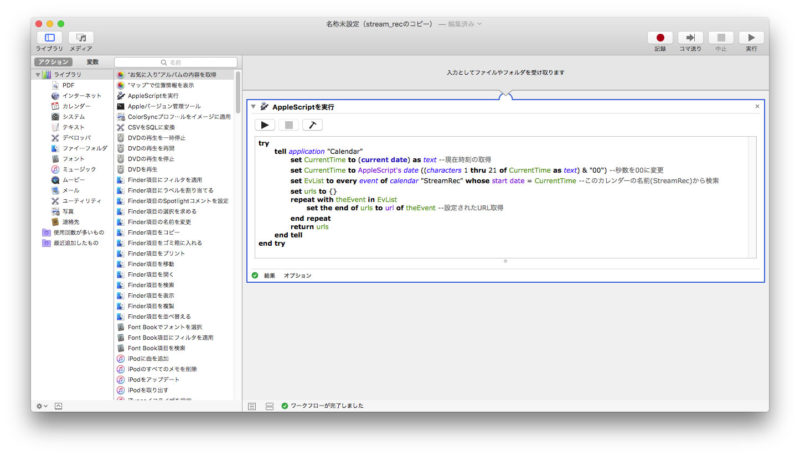Select AppleScriptを実行 action in list
The image size is (800, 456).
(x=148, y=96)
